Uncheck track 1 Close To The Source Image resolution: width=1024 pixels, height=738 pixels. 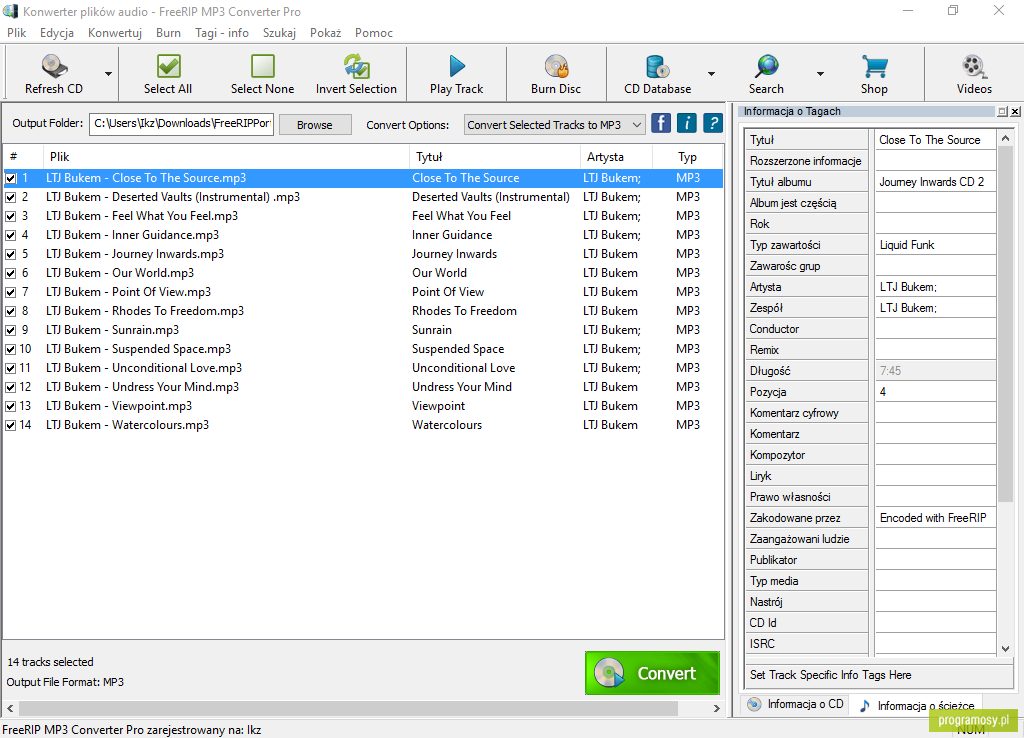(x=11, y=178)
